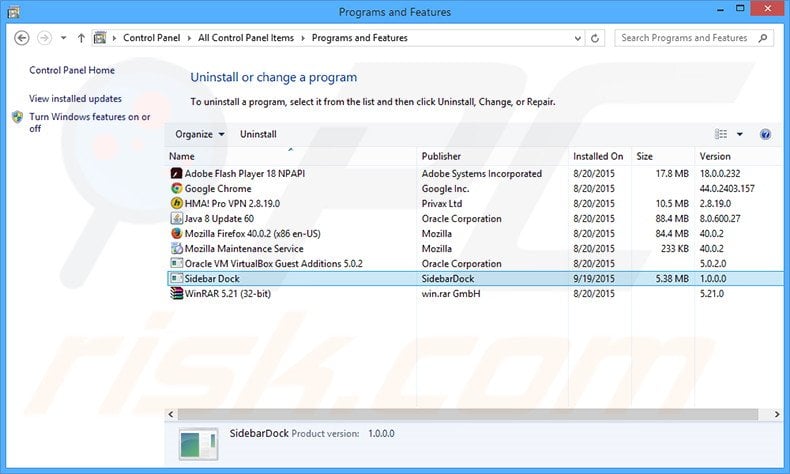Click the window icon in the title bar
Image resolution: width=790 pixels, height=474 pixels.
coord(14,12)
